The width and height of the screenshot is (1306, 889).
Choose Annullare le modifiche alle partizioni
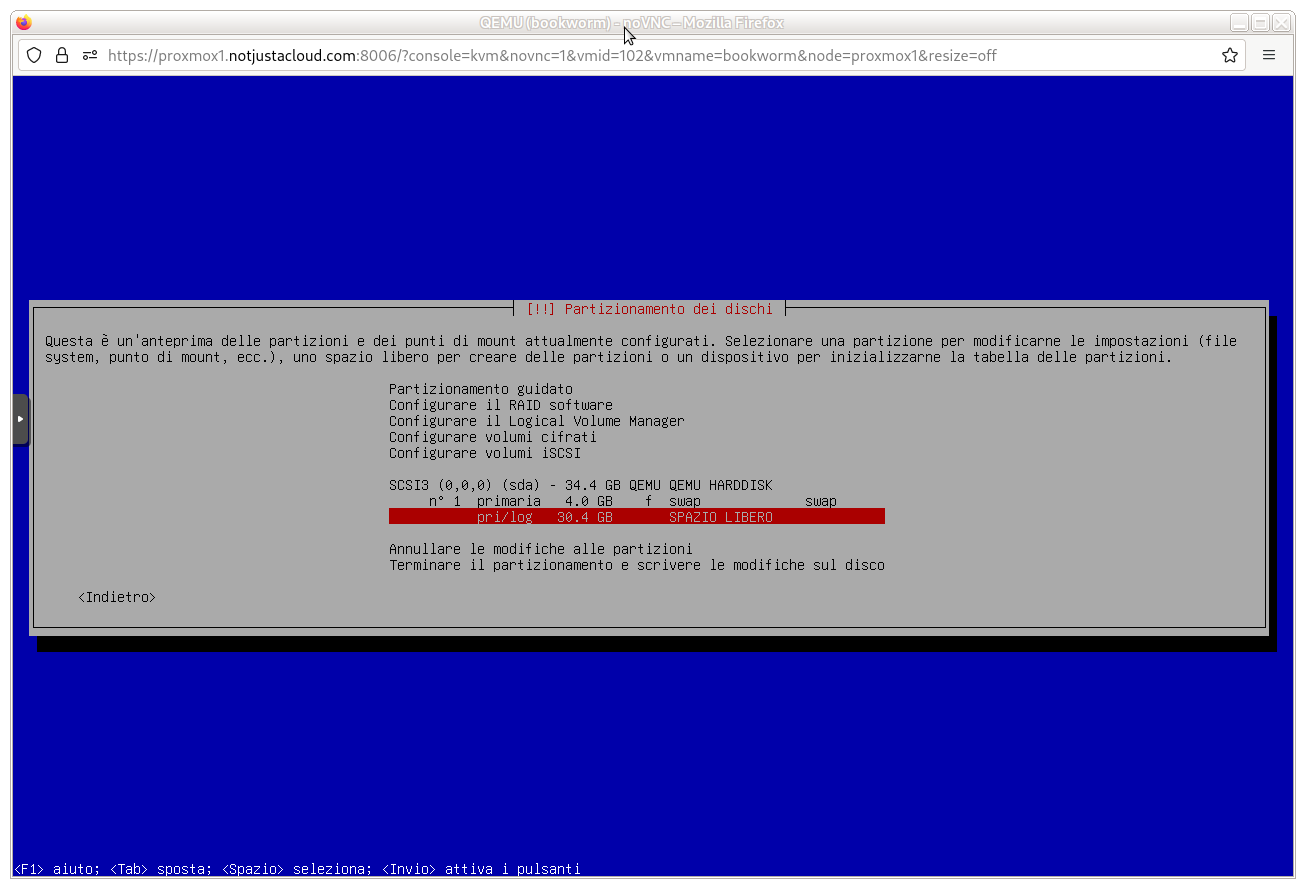point(541,549)
